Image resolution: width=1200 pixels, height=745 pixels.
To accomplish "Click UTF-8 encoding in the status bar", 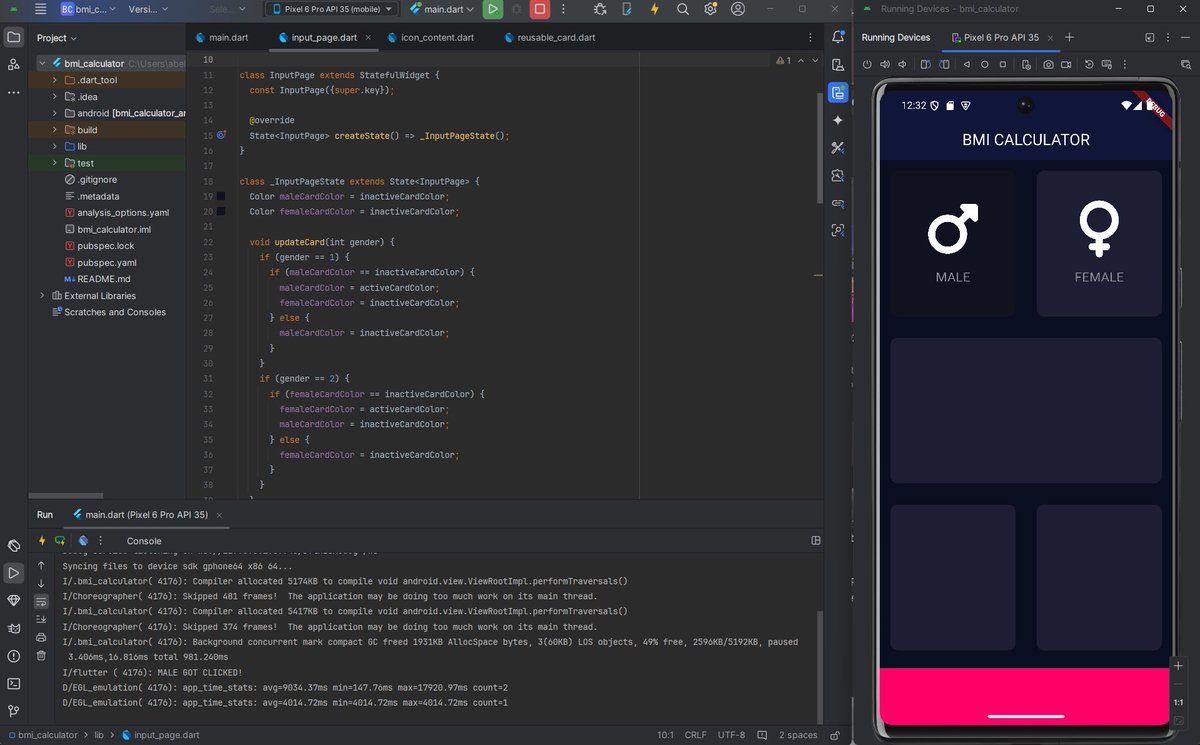I will click(x=730, y=734).
